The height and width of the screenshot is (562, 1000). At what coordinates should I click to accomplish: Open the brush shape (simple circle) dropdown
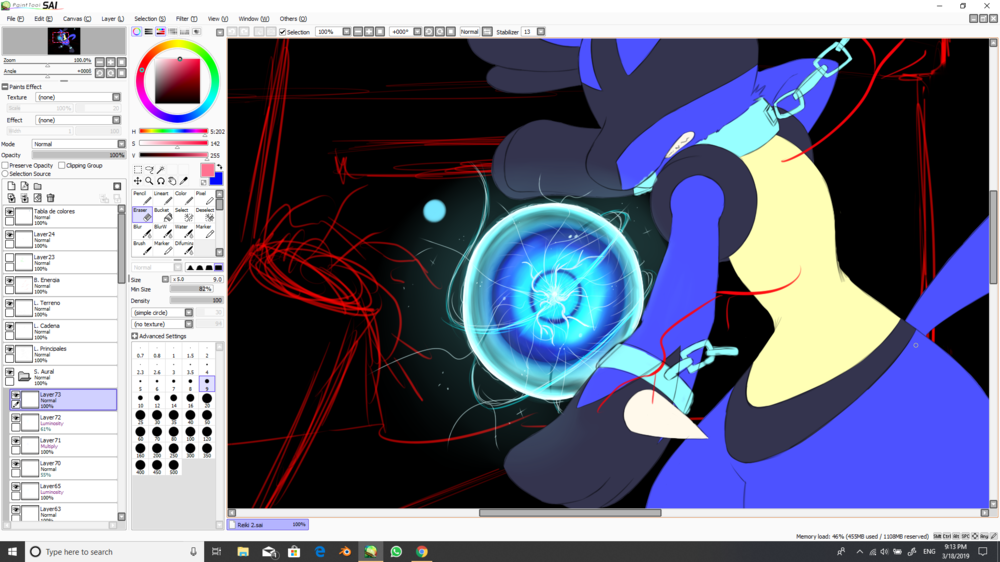pyautogui.click(x=189, y=313)
